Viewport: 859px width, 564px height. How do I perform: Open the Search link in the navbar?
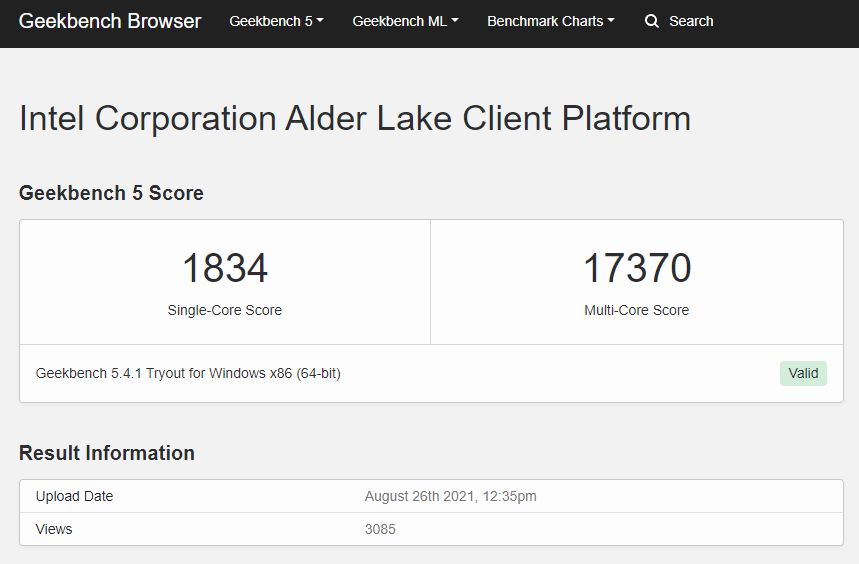(691, 21)
